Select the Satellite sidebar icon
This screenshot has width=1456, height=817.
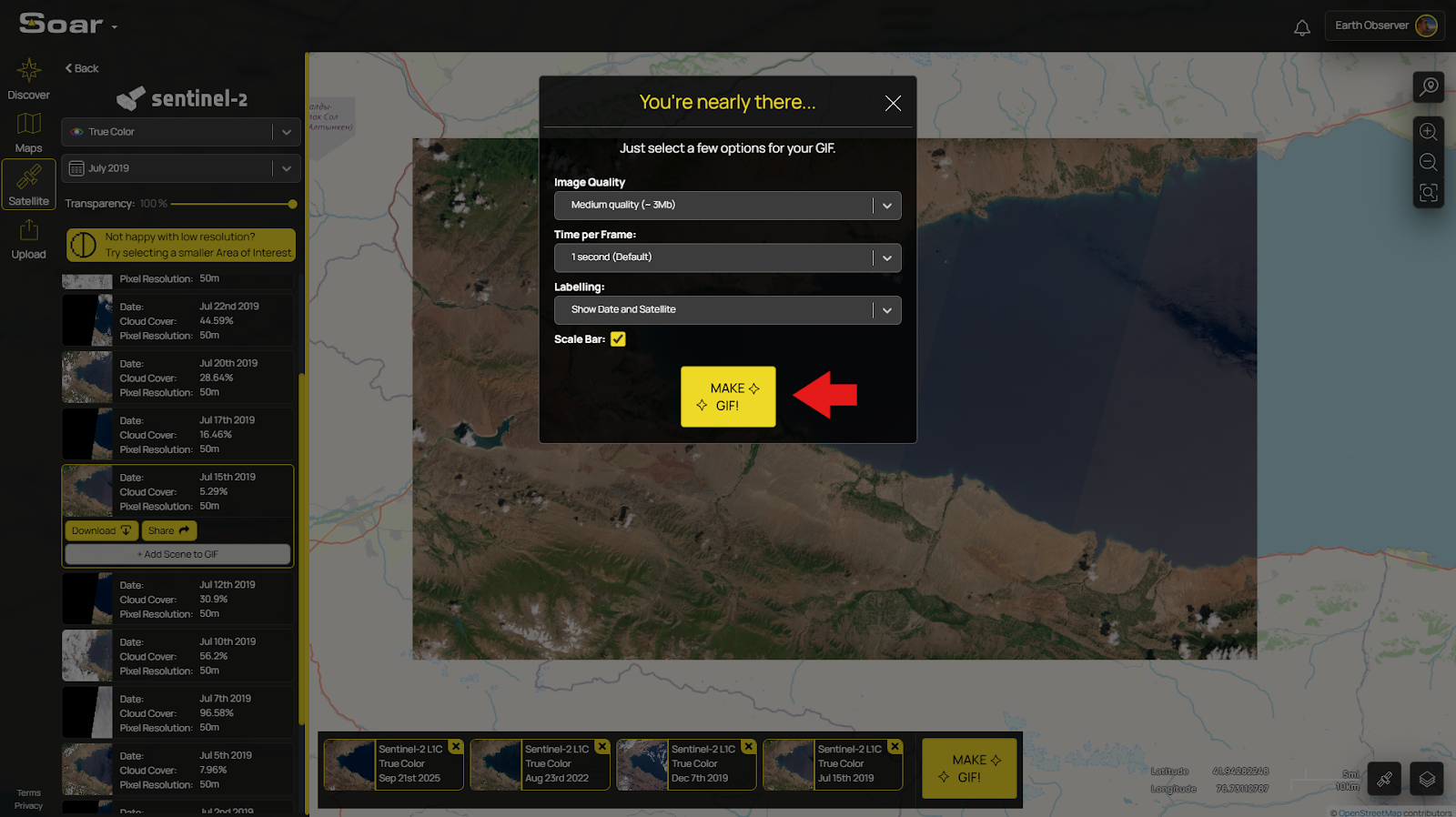coord(28,185)
